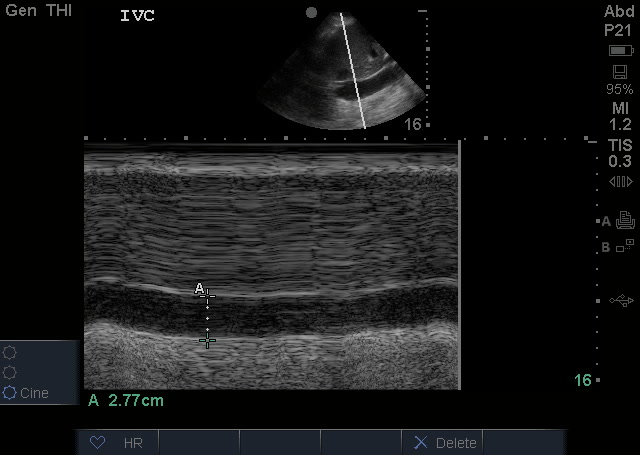Click the lower green caliper cross

207,341
